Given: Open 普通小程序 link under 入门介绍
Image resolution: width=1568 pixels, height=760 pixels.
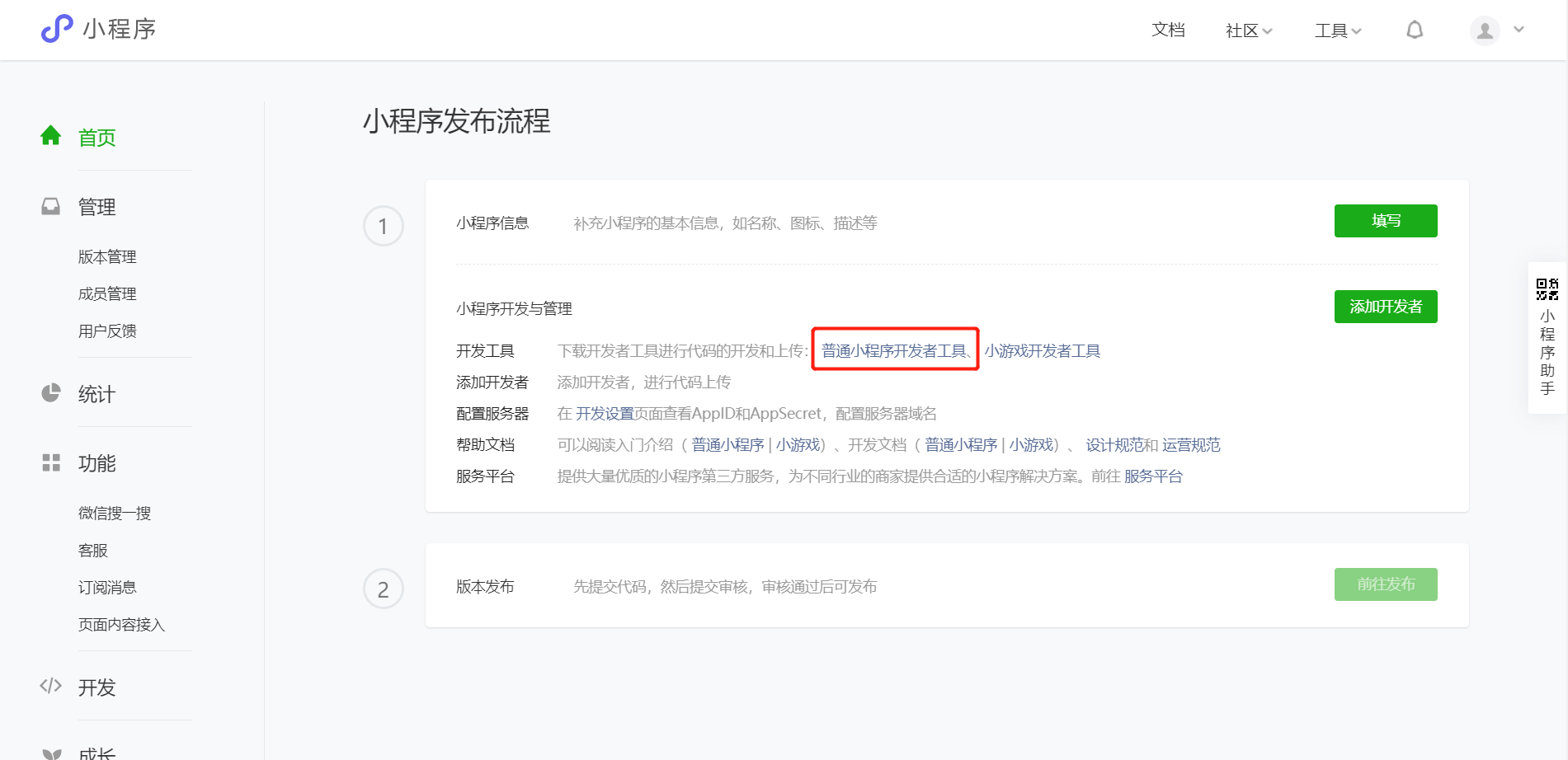Looking at the screenshot, I should click(x=727, y=444).
